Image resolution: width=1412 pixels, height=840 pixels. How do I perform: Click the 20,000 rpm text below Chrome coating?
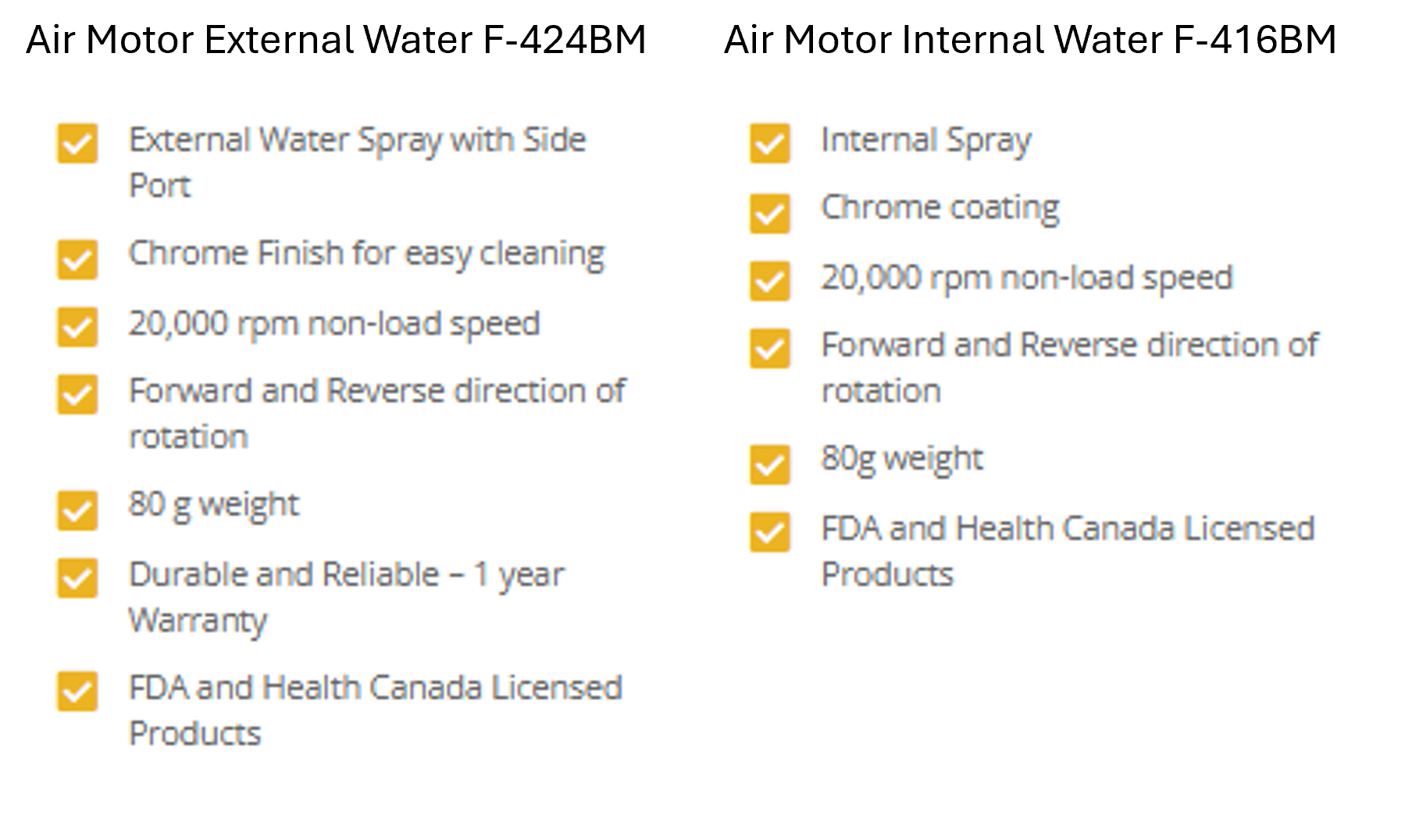1026,278
